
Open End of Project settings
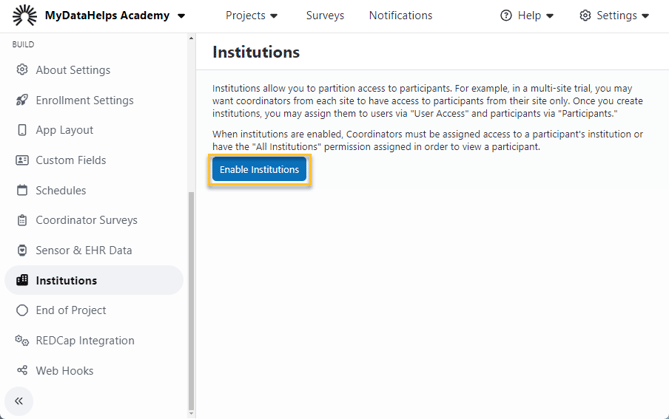click(x=70, y=310)
